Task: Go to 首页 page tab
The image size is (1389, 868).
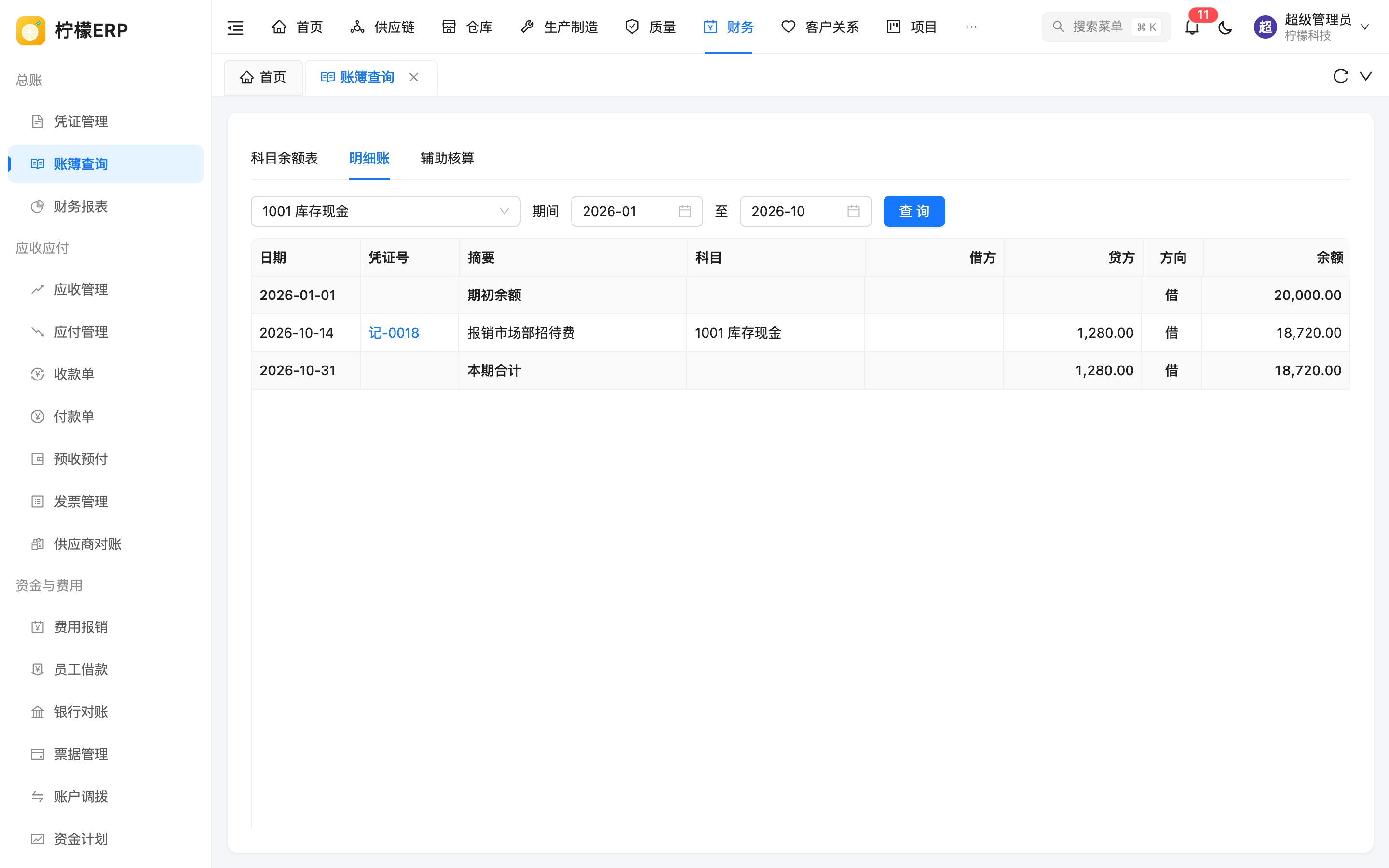Action: tap(263, 78)
